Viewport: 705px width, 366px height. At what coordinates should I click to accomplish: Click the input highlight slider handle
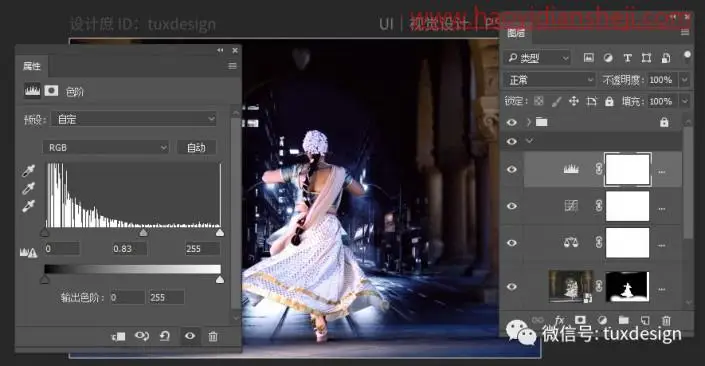(x=220, y=232)
